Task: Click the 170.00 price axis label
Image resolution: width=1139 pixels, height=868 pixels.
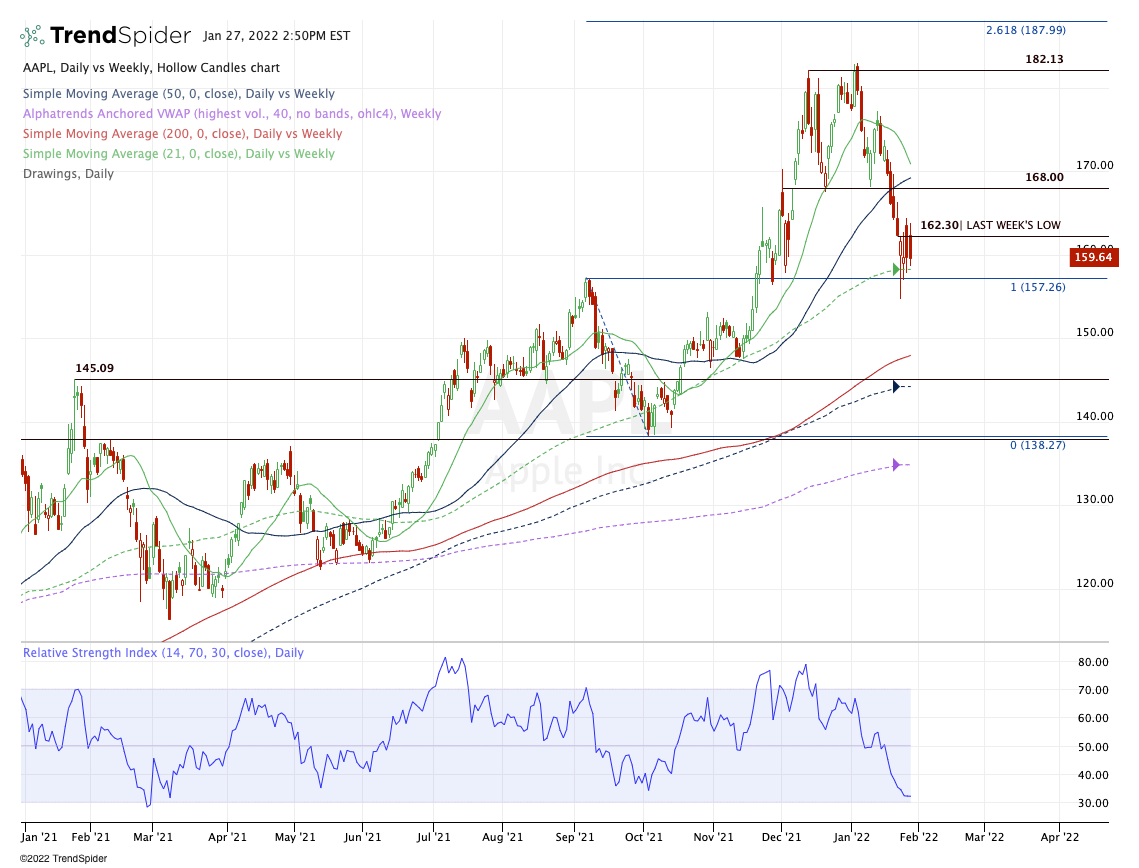Action: coord(1095,165)
